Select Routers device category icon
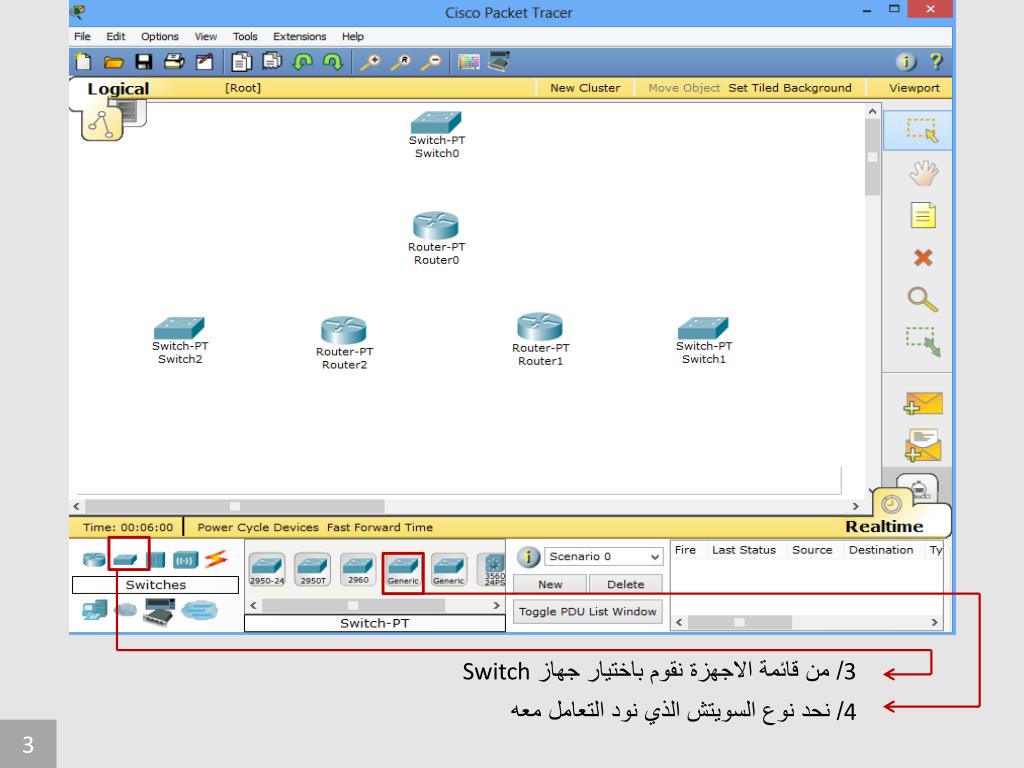The height and width of the screenshot is (768, 1024). pyautogui.click(x=94, y=560)
